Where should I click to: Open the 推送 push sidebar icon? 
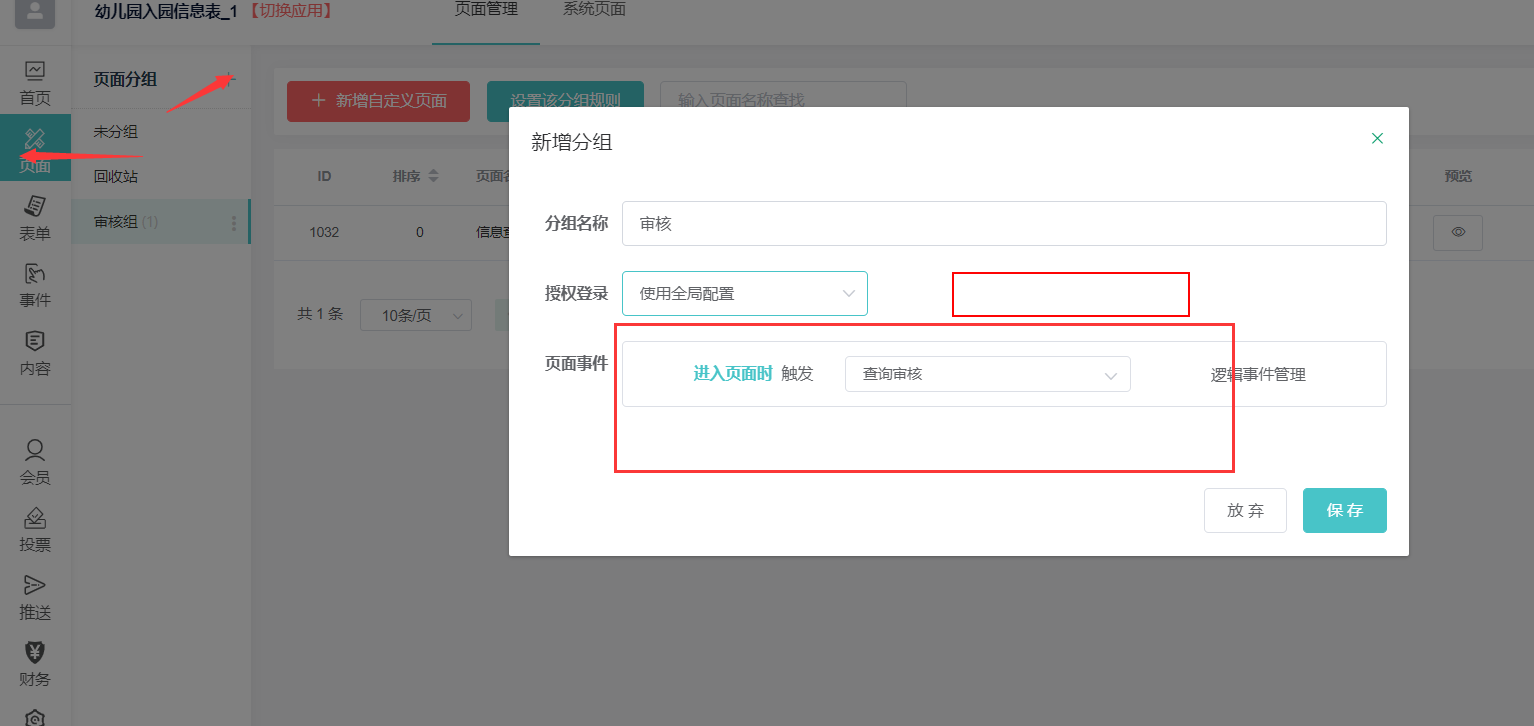[35, 598]
